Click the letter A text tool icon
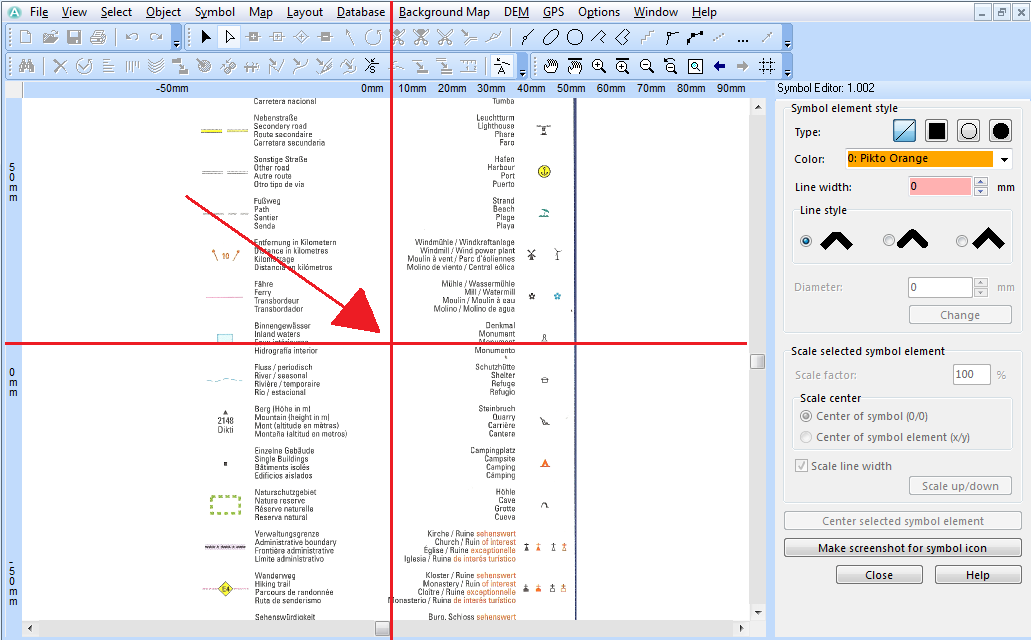 pyautogui.click(x=502, y=66)
